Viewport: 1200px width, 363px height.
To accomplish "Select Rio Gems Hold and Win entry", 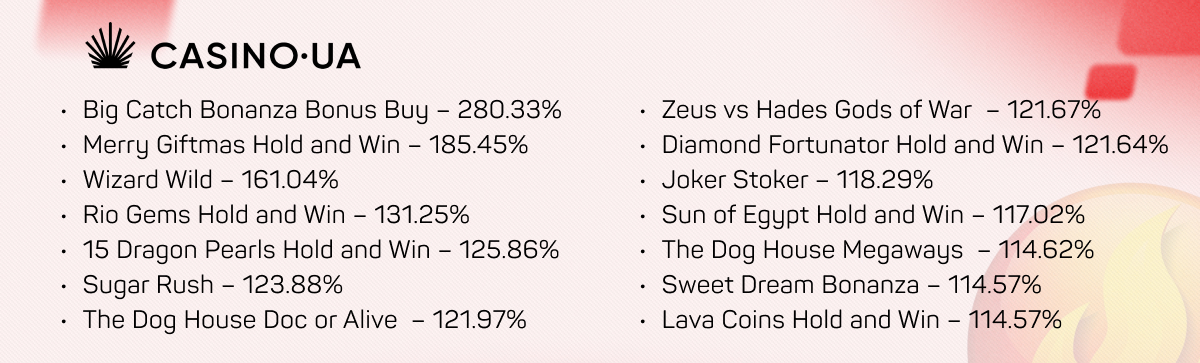I will (276, 215).
